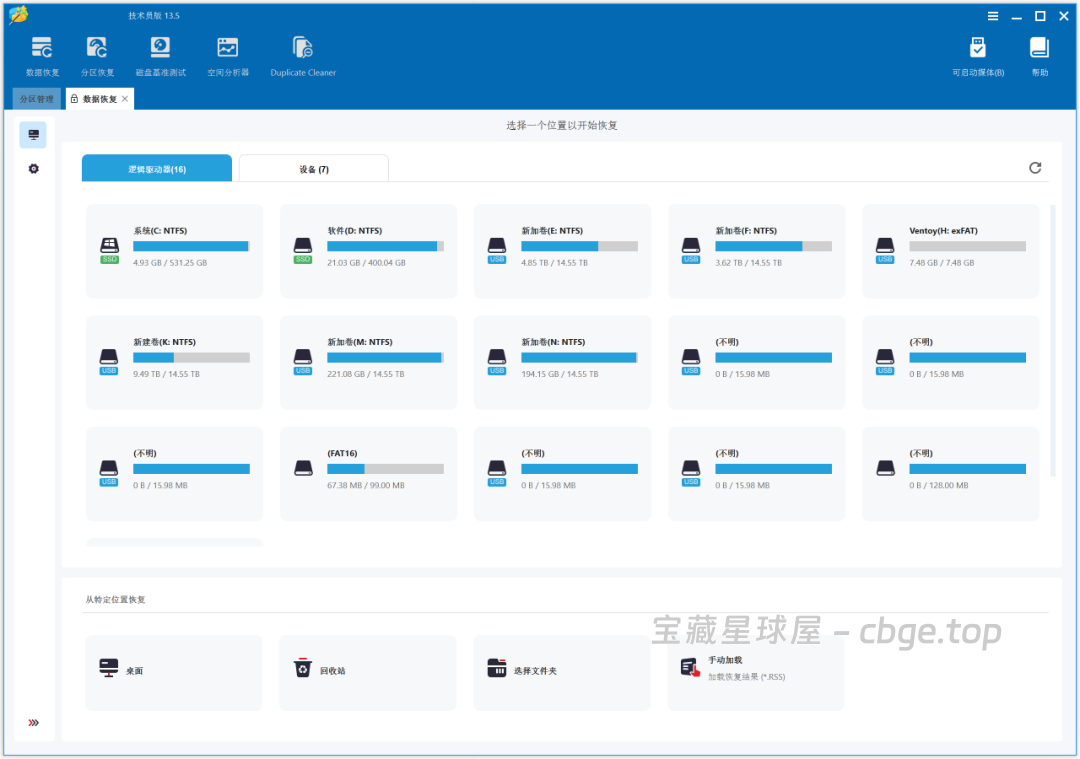Open the hamburger menu near window controls
The width and height of the screenshot is (1080, 759).
(x=993, y=15)
